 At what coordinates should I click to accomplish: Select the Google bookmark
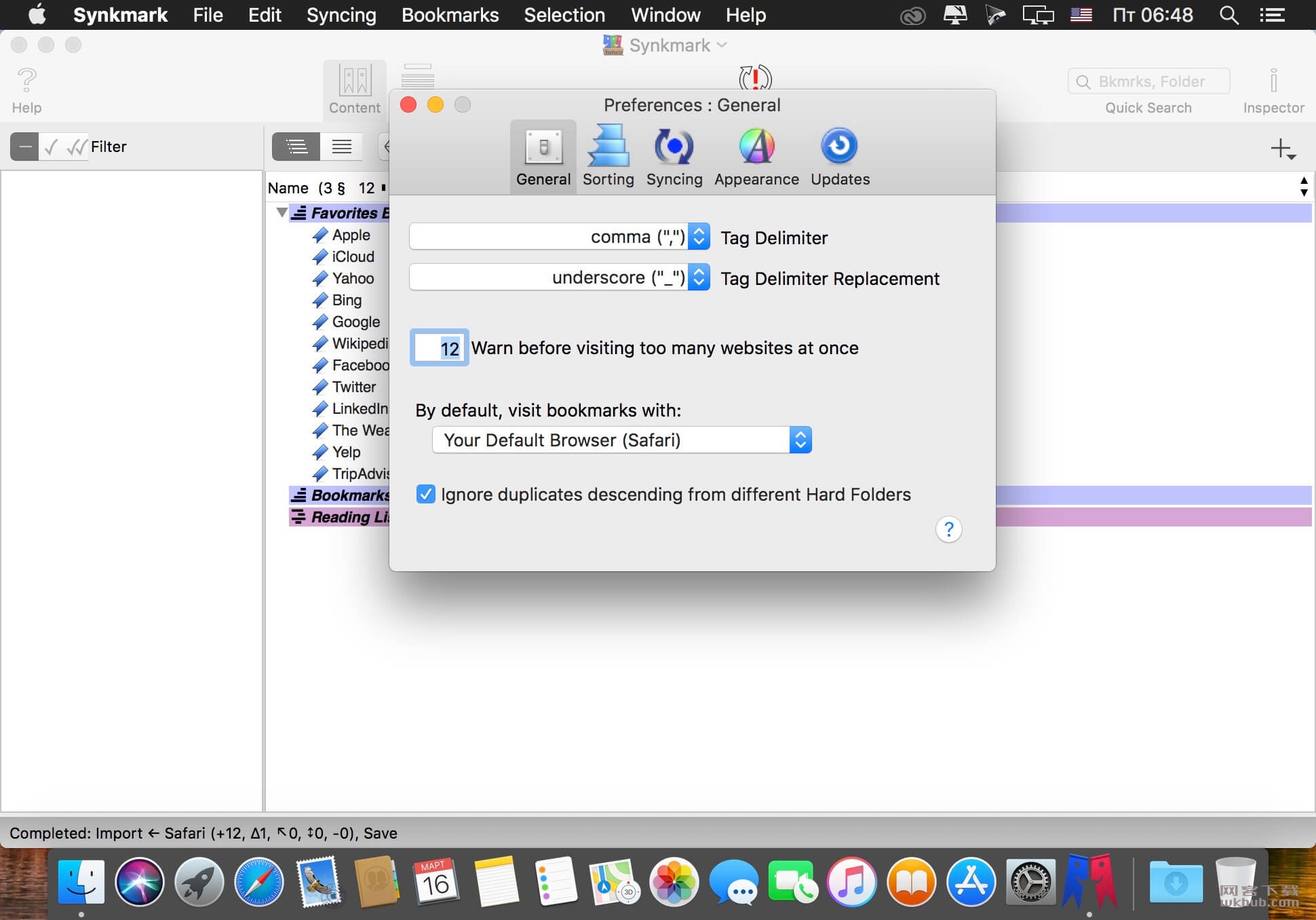click(x=355, y=322)
